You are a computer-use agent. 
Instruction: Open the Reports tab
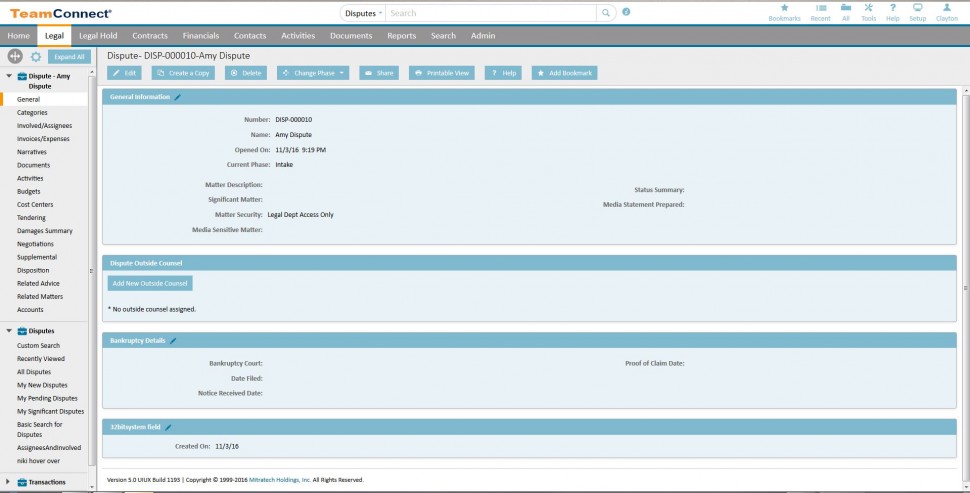click(x=401, y=36)
